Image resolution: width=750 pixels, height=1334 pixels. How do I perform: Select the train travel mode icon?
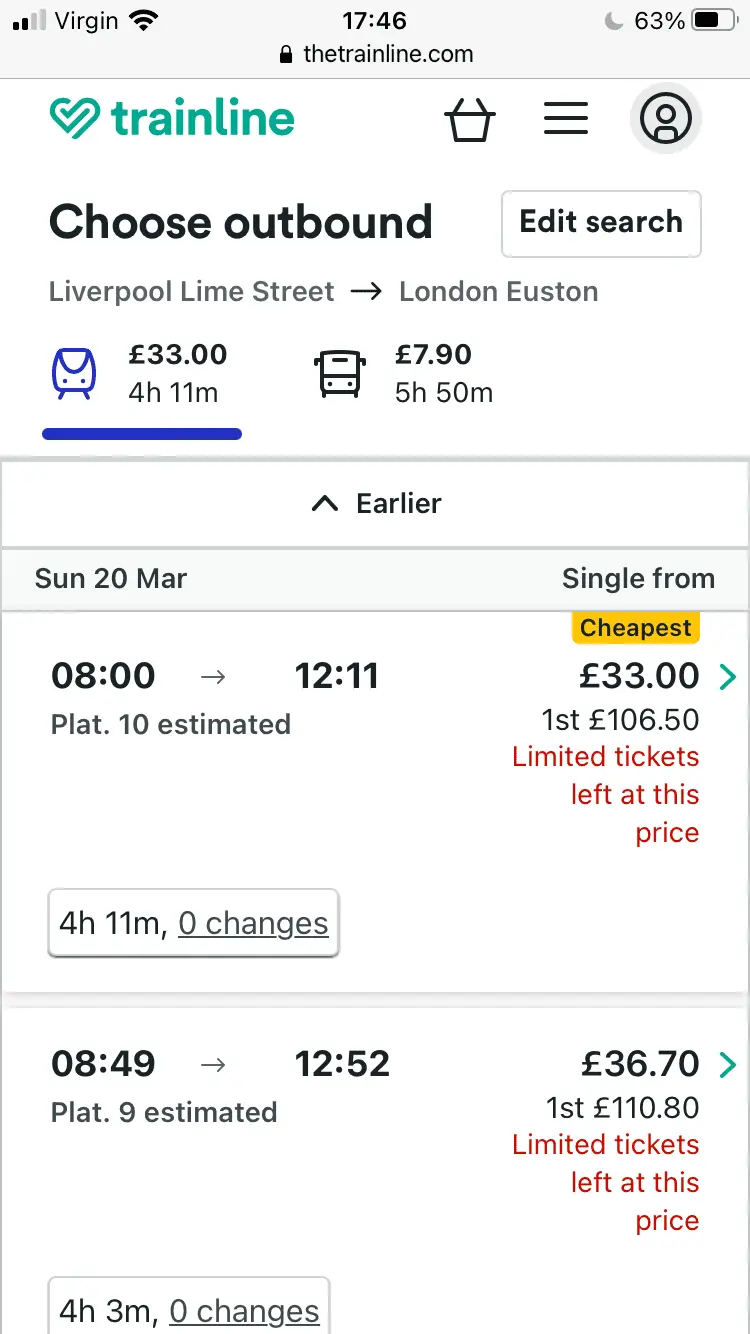click(x=74, y=373)
